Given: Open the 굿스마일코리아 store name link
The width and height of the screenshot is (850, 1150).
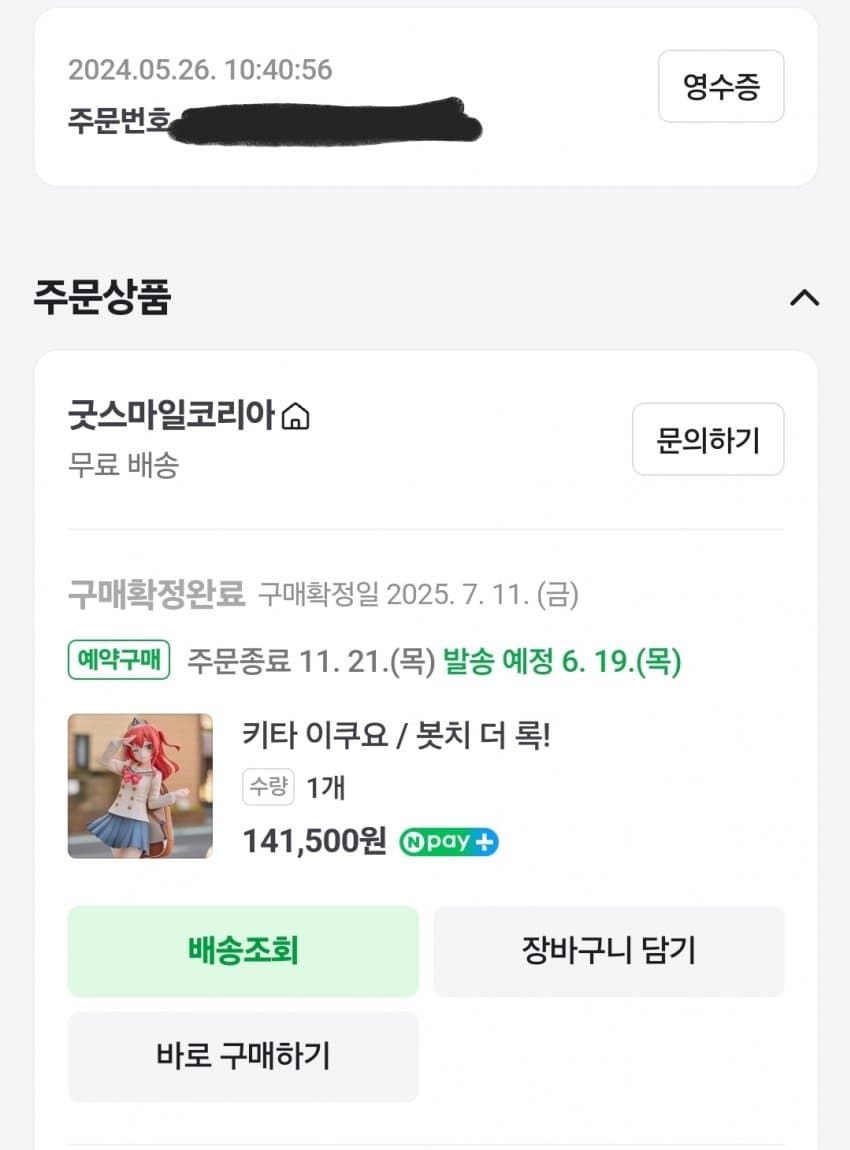Looking at the screenshot, I should coord(171,414).
